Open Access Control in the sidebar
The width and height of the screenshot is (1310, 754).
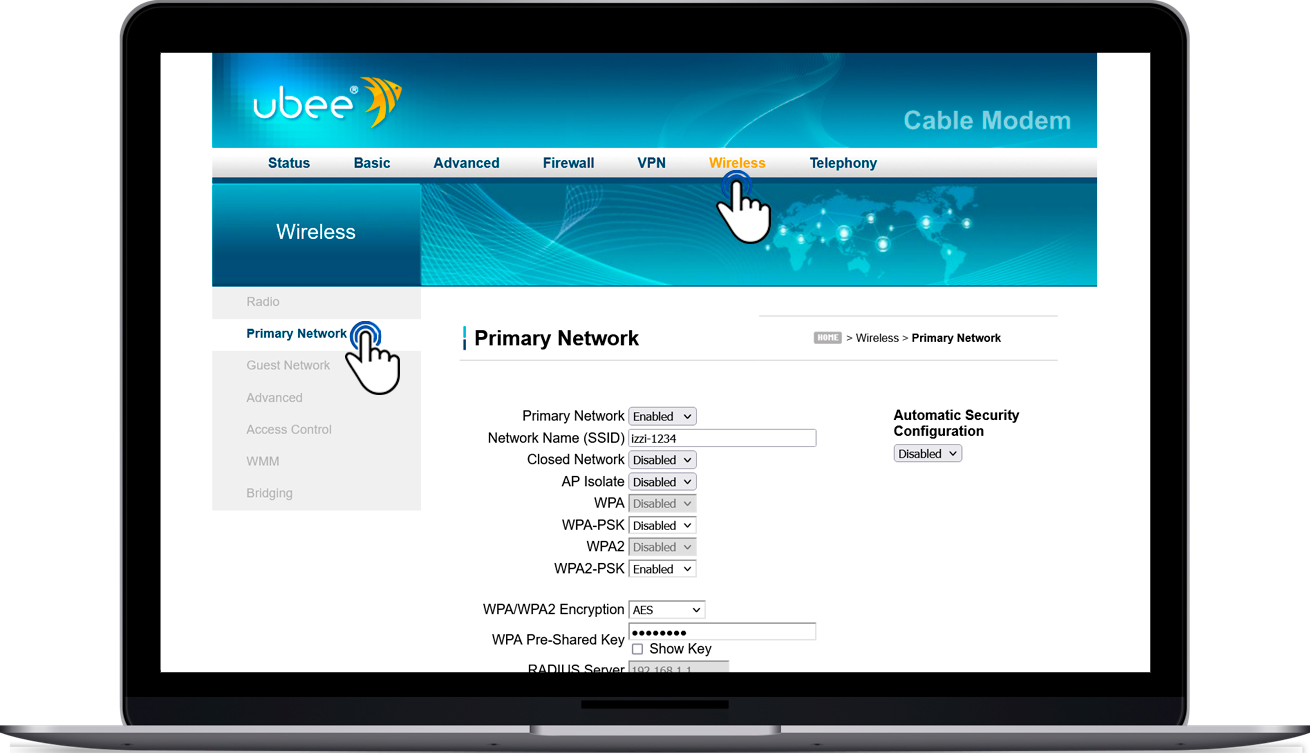(x=289, y=430)
